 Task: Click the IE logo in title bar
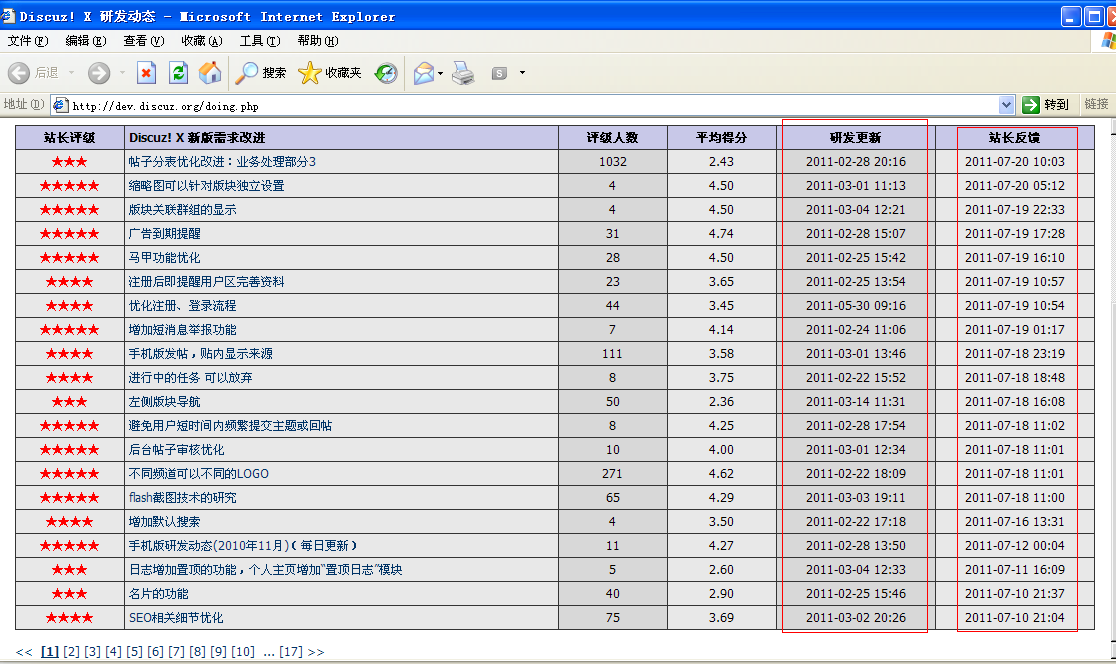[x=8, y=15]
